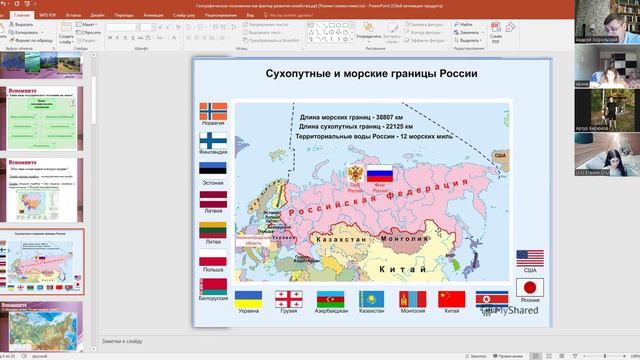This screenshot has height=360, width=640.
Task: Open Направление текста dropdown
Action: (266, 24)
